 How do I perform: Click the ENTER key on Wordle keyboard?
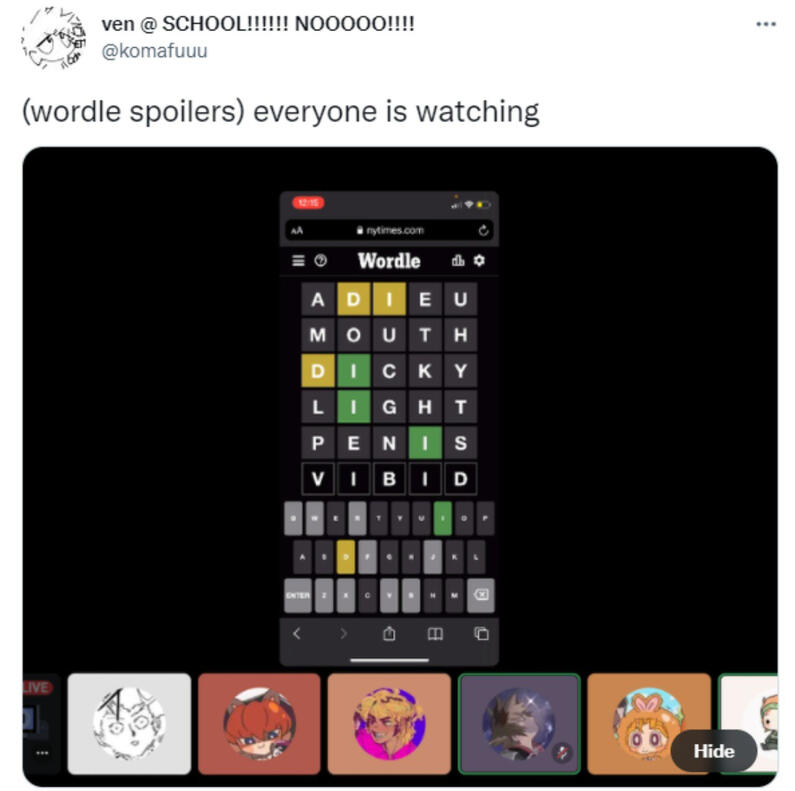[x=298, y=595]
